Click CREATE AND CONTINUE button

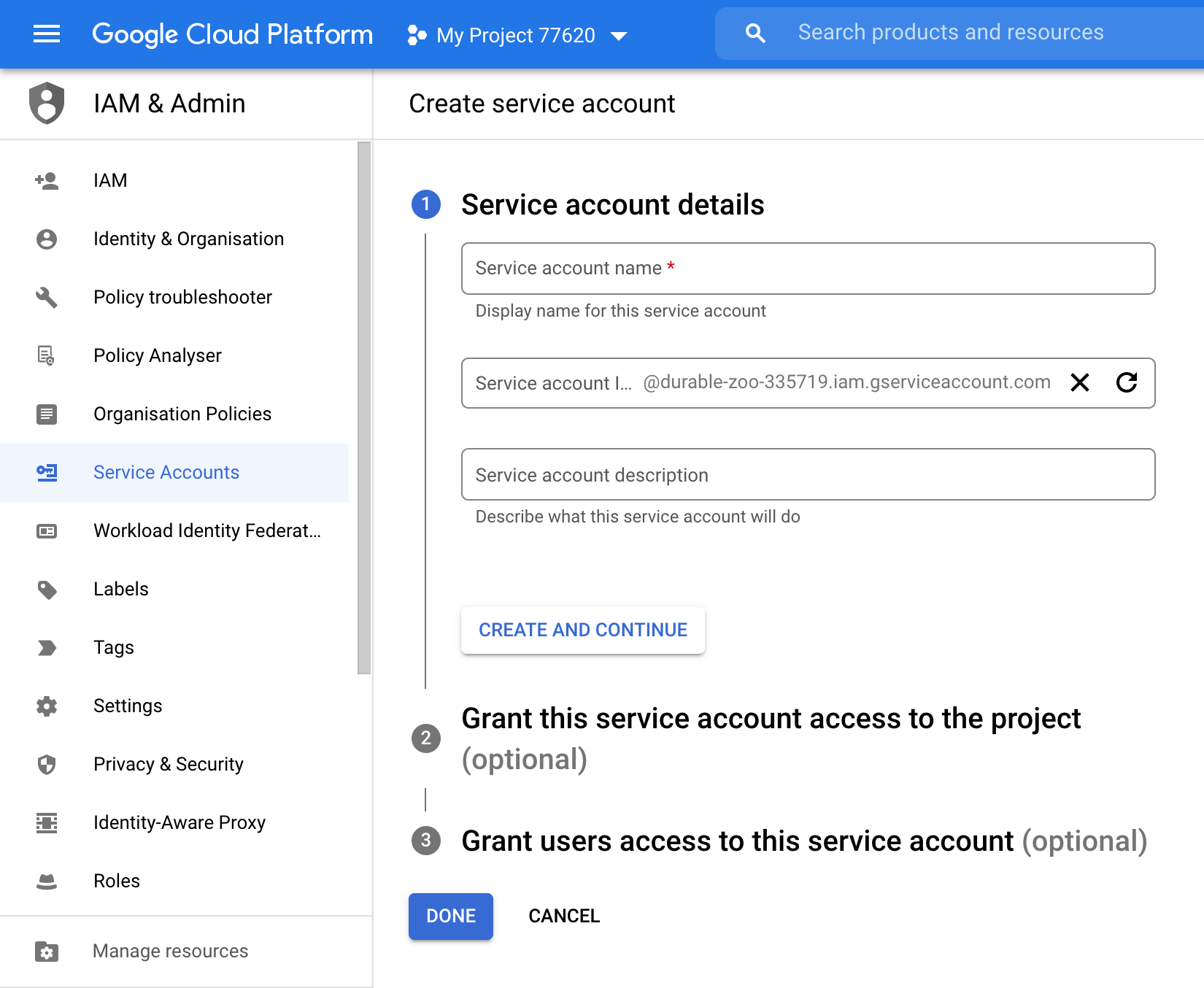(583, 630)
